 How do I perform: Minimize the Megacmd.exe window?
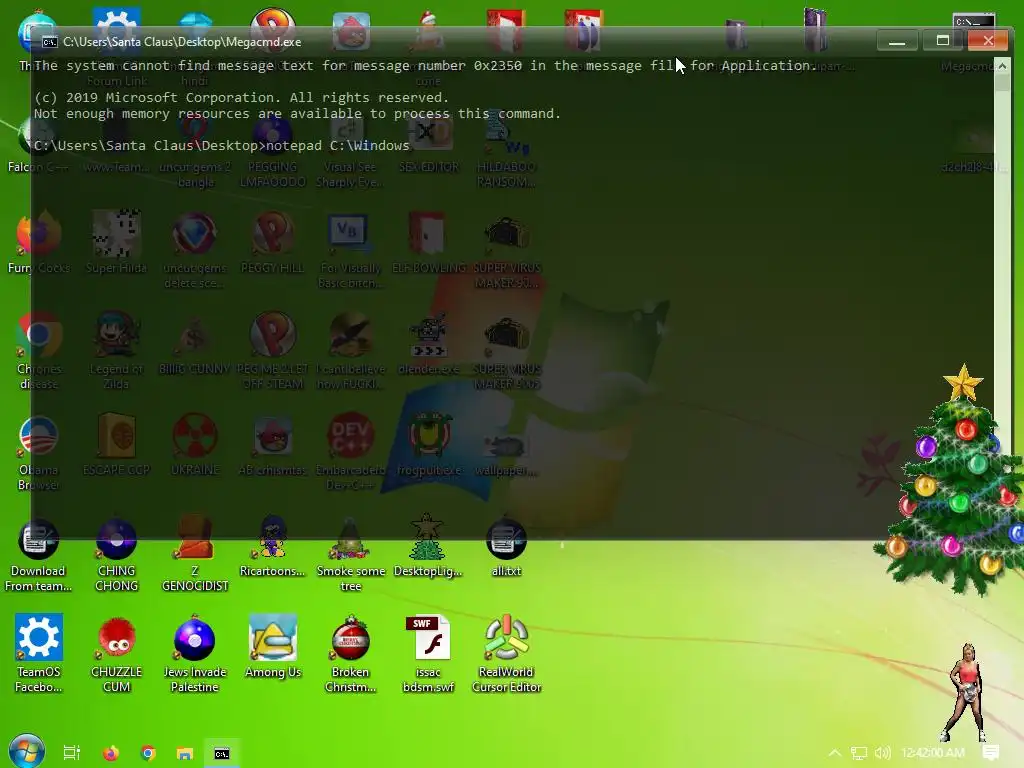tap(897, 41)
